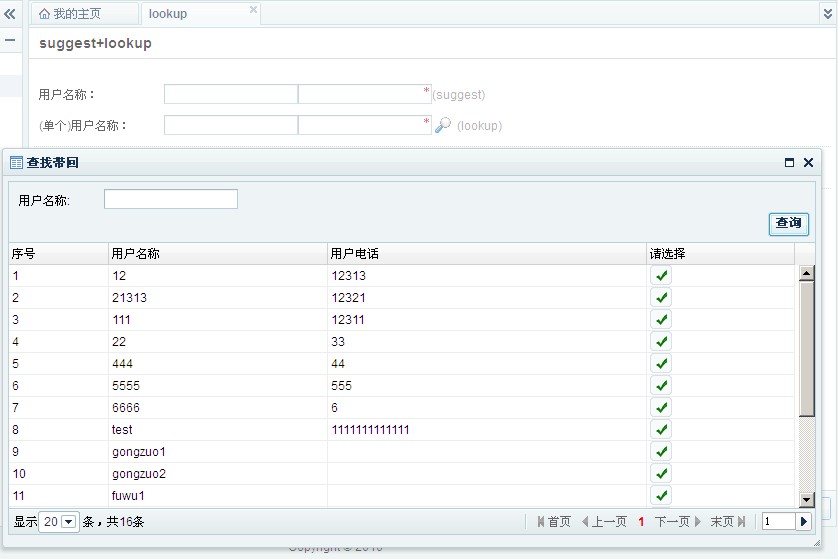Viewport: 838px width, 559px height.
Task: Select the row with user name gongzuo2
Action: (x=661, y=473)
